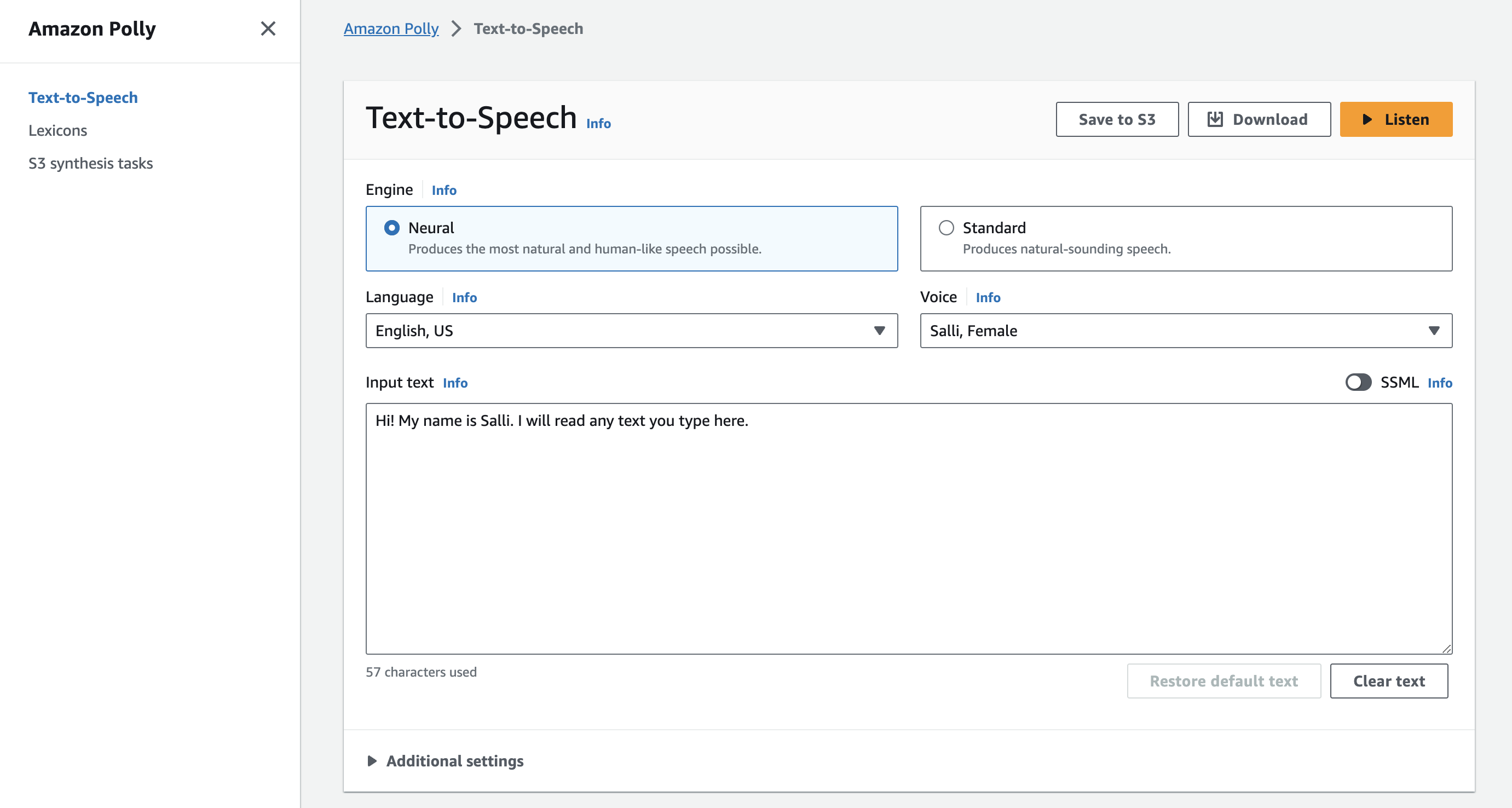Click Text-to-Speech breadcrumb text

[528, 28]
